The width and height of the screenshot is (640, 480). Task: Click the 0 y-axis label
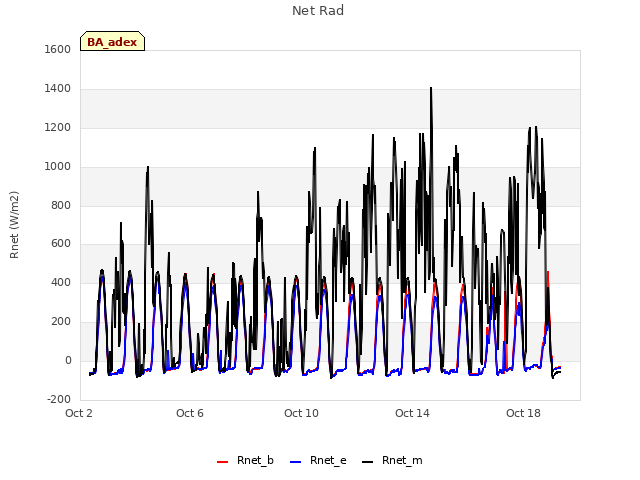click(x=68, y=360)
